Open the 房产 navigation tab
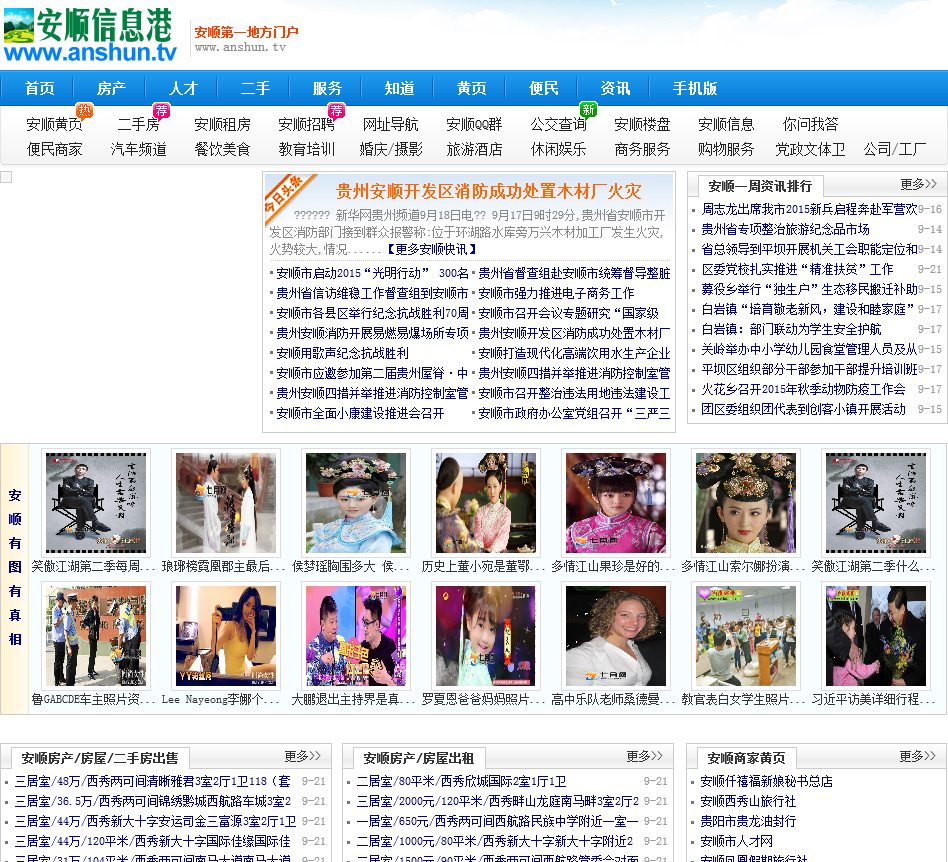This screenshot has height=862, width=948. click(112, 88)
